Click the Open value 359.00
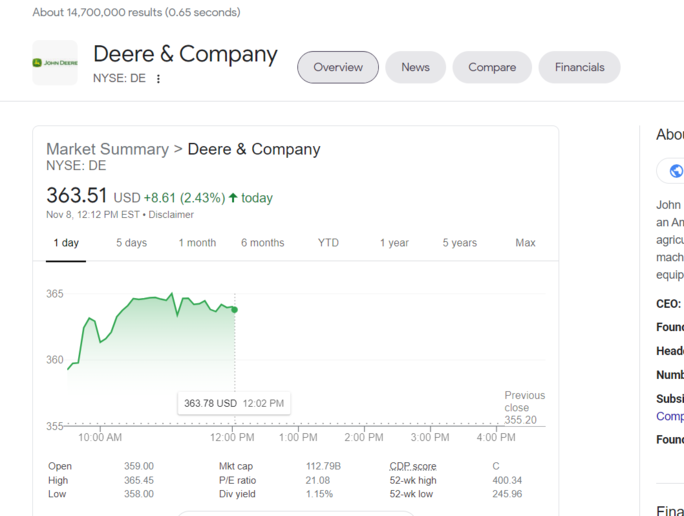The height and width of the screenshot is (516, 684). tap(139, 466)
